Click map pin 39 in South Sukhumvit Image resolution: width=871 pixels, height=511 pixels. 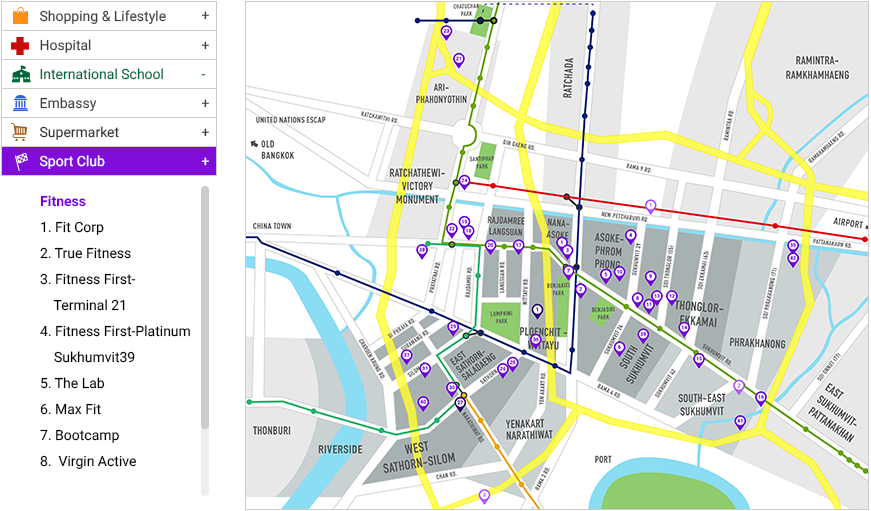click(643, 335)
